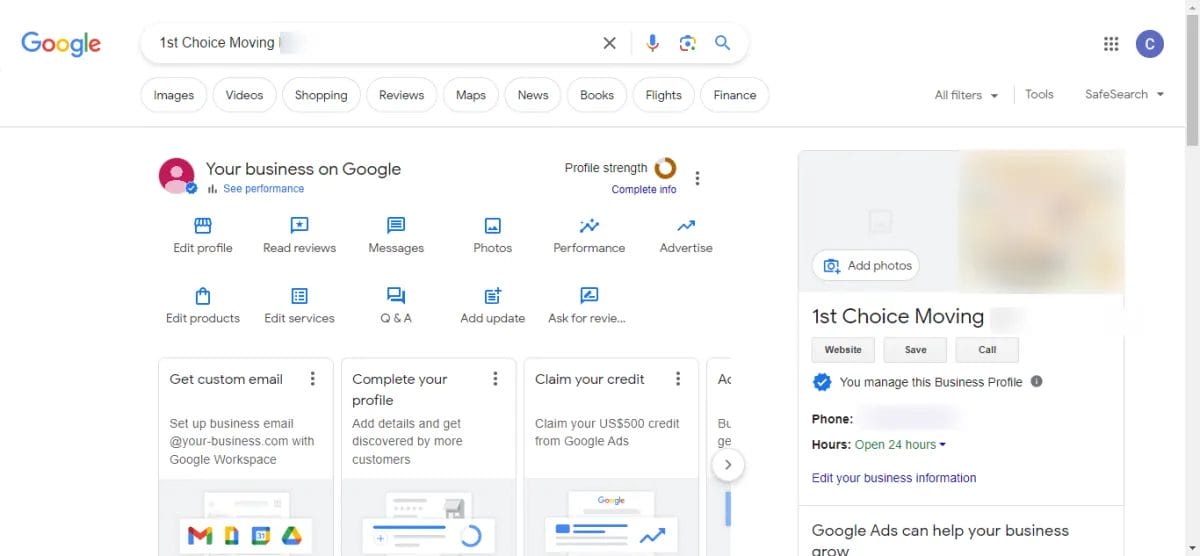Open Google apps grid icon

[1111, 44]
